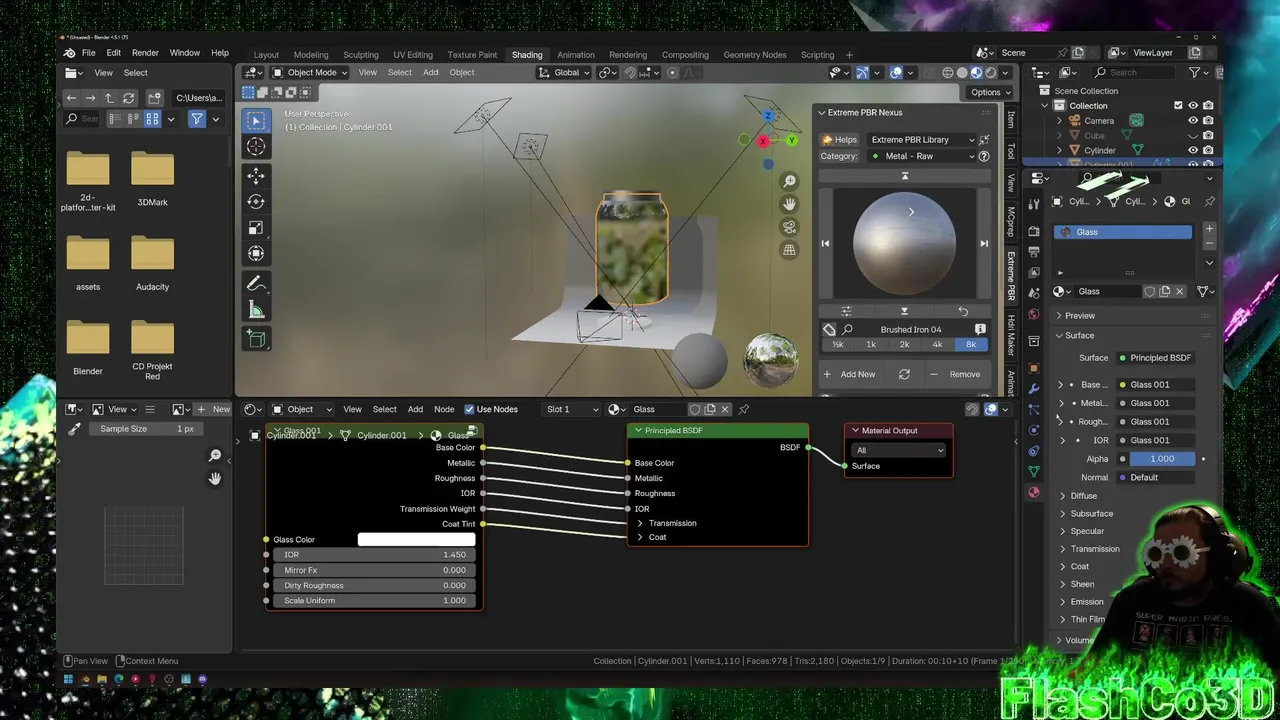Screen dimensions: 1280x720
Task: Select the Scale tool in viewport toolbar
Action: tap(256, 228)
